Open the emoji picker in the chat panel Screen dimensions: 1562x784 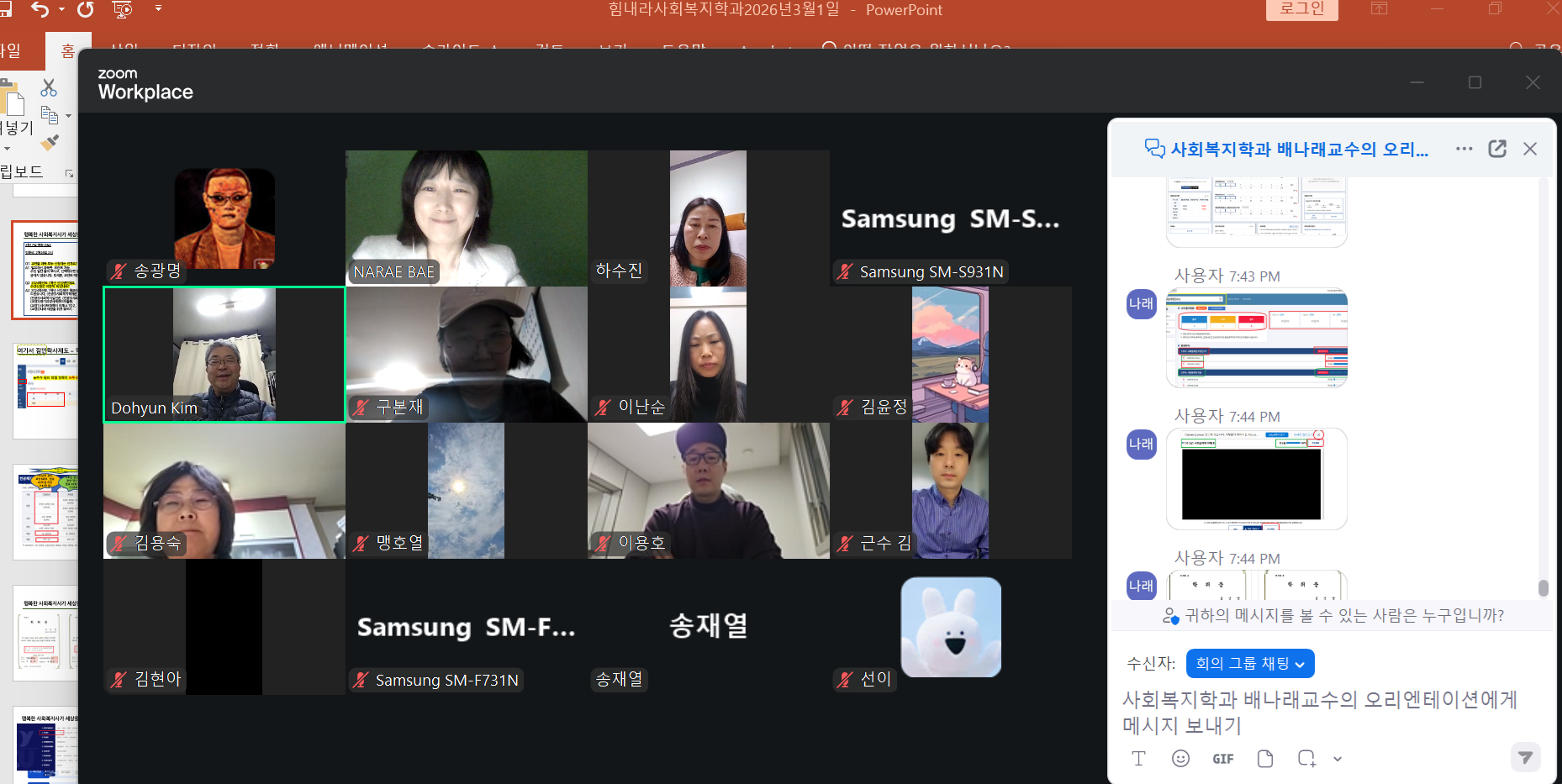pyautogui.click(x=1181, y=758)
